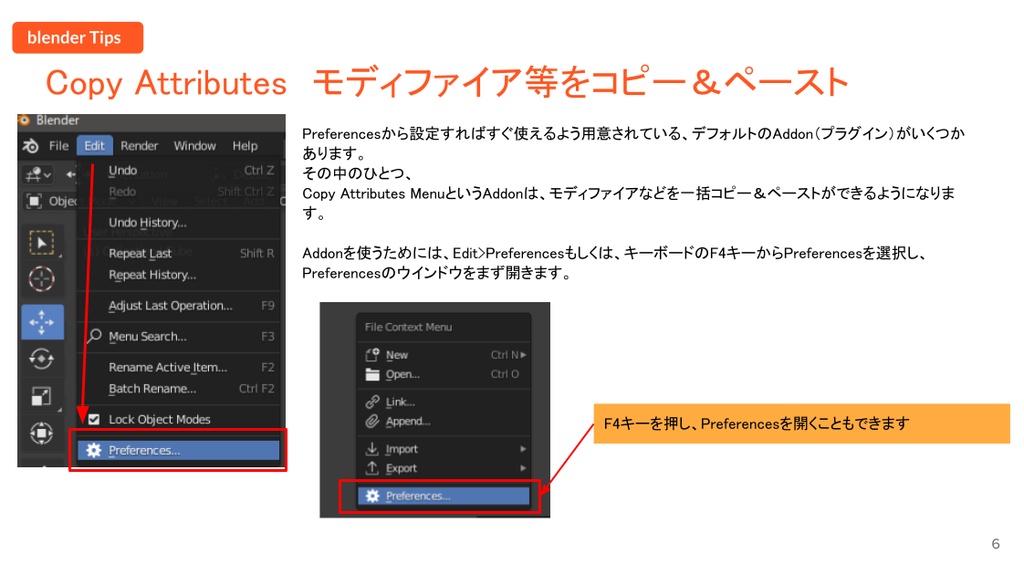Expand the New submenu arrow
The width and height of the screenshot is (1024, 575).
point(523,355)
